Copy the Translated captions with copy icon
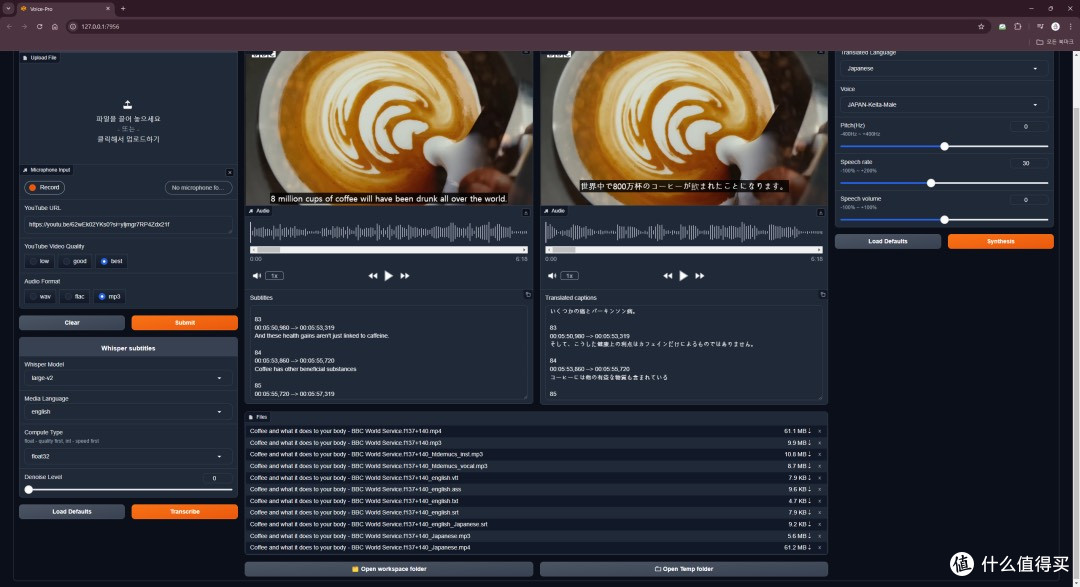This screenshot has height=587, width=1080. [822, 295]
